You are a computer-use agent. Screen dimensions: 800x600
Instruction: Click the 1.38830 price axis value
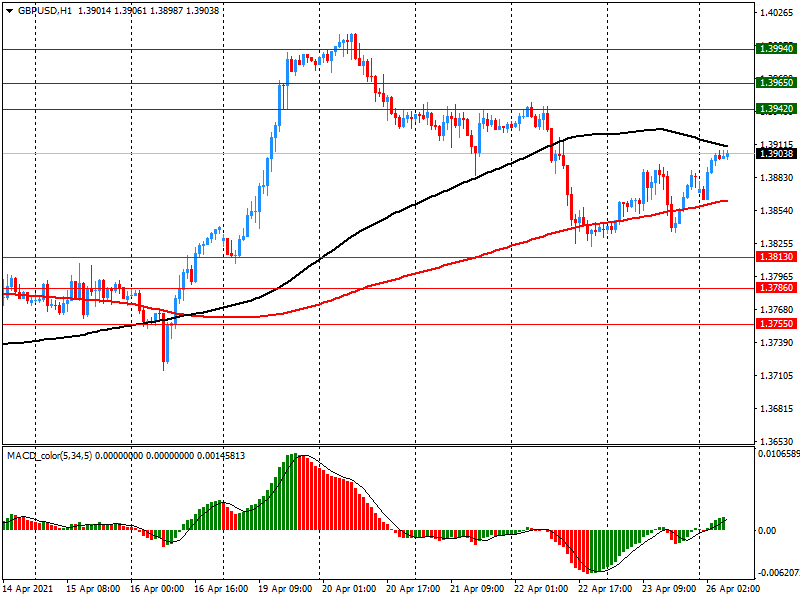coord(777,178)
